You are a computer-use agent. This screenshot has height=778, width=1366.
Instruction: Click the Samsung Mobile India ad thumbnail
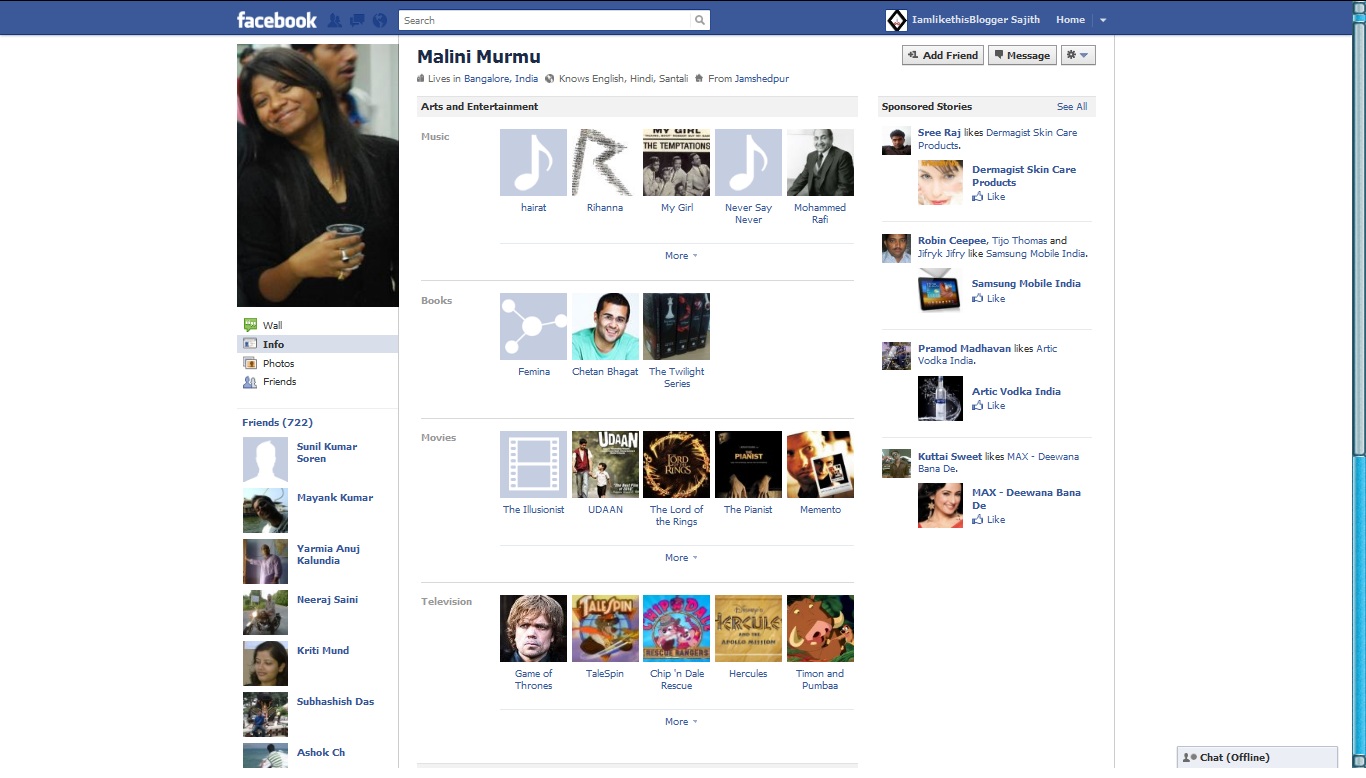[940, 290]
